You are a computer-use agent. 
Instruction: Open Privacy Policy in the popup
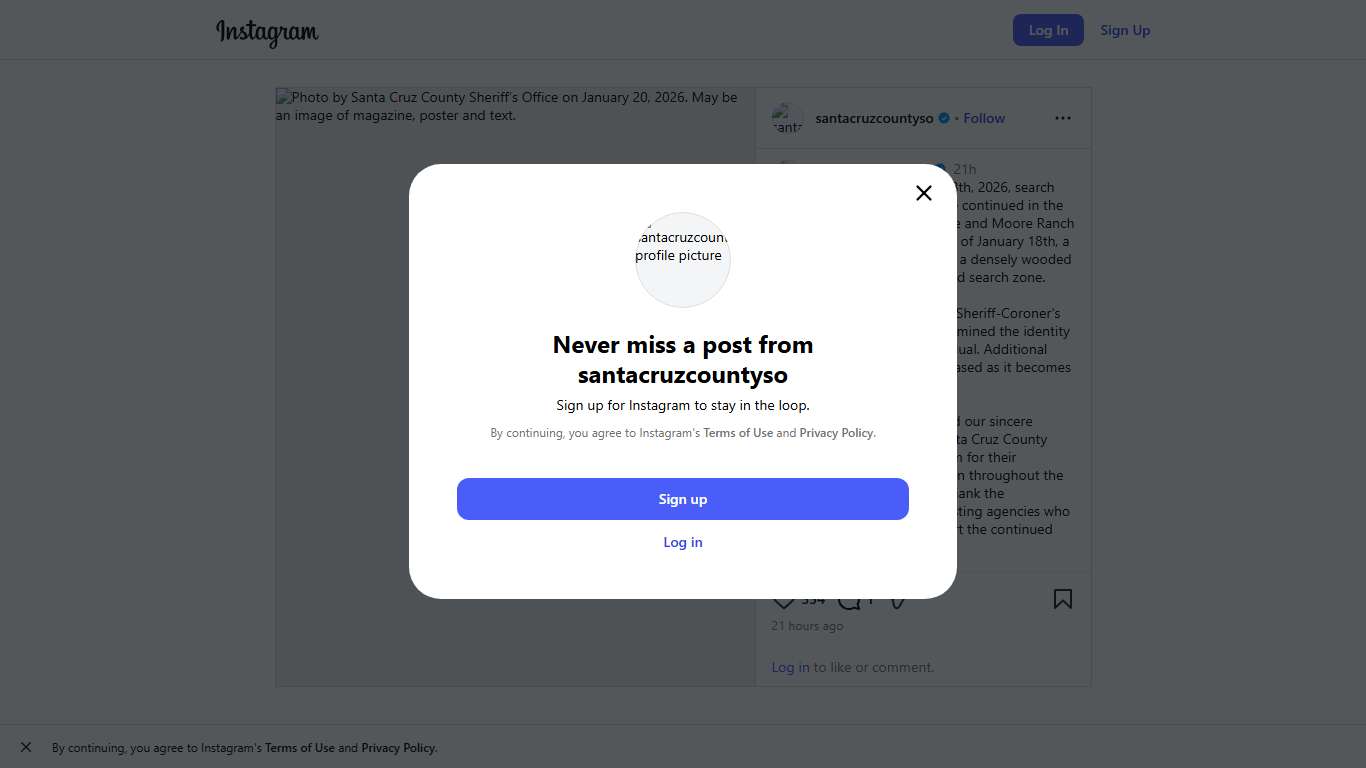(836, 433)
